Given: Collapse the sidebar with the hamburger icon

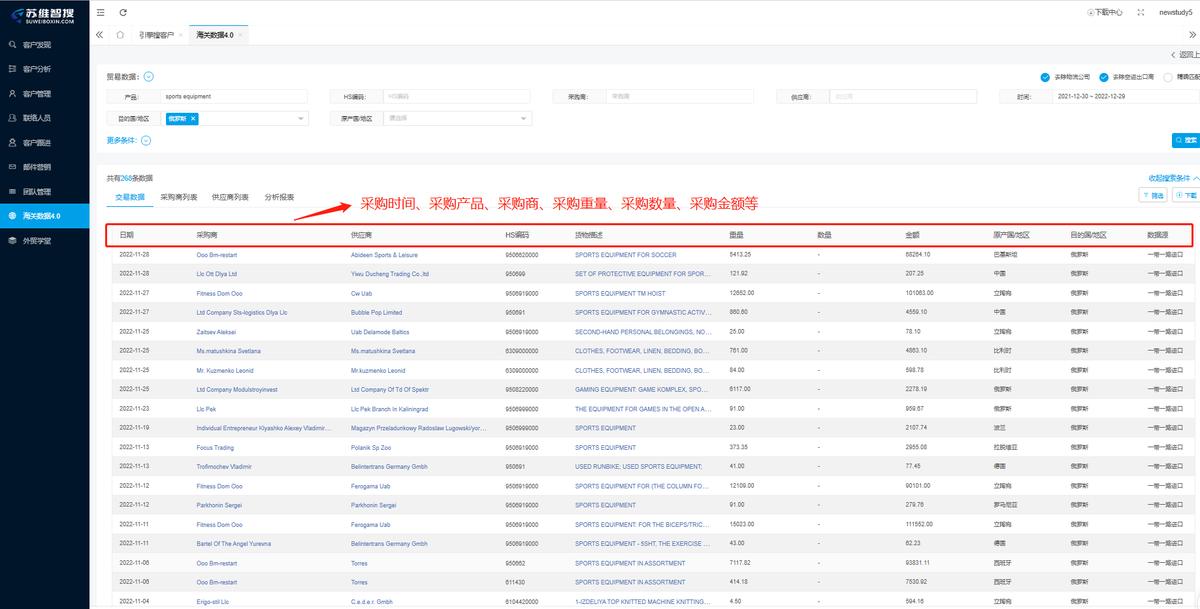Looking at the screenshot, I should point(101,12).
